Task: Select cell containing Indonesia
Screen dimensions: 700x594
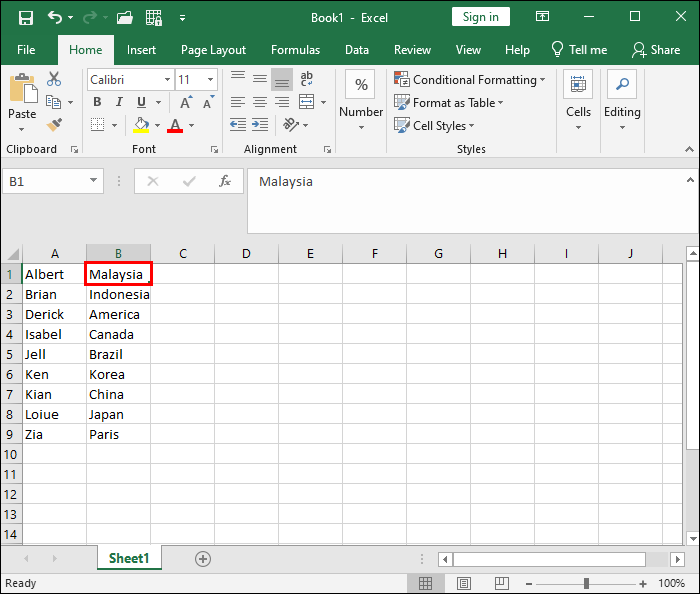Action: pos(118,294)
